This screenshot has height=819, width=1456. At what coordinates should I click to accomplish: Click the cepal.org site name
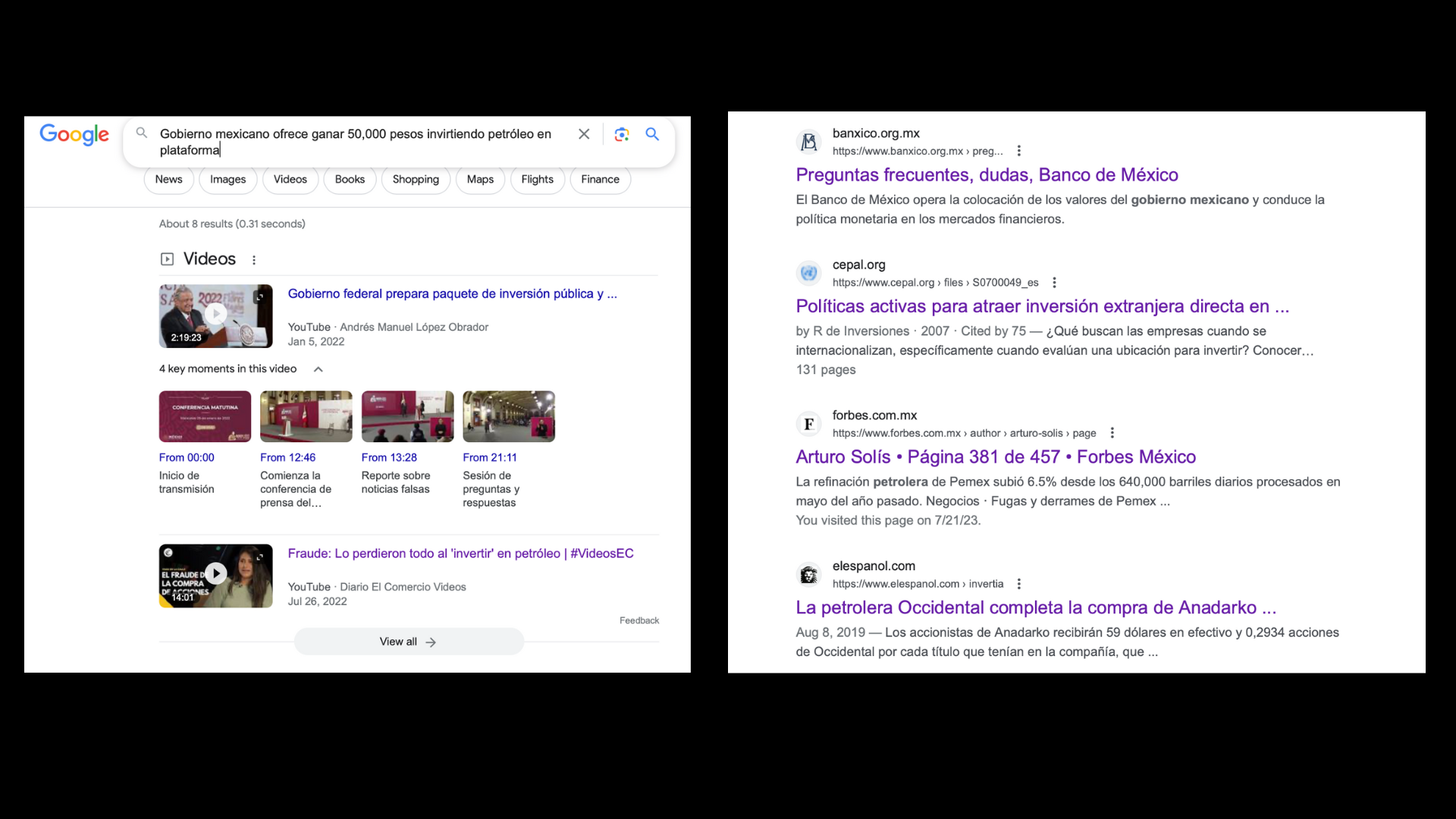[x=858, y=265]
